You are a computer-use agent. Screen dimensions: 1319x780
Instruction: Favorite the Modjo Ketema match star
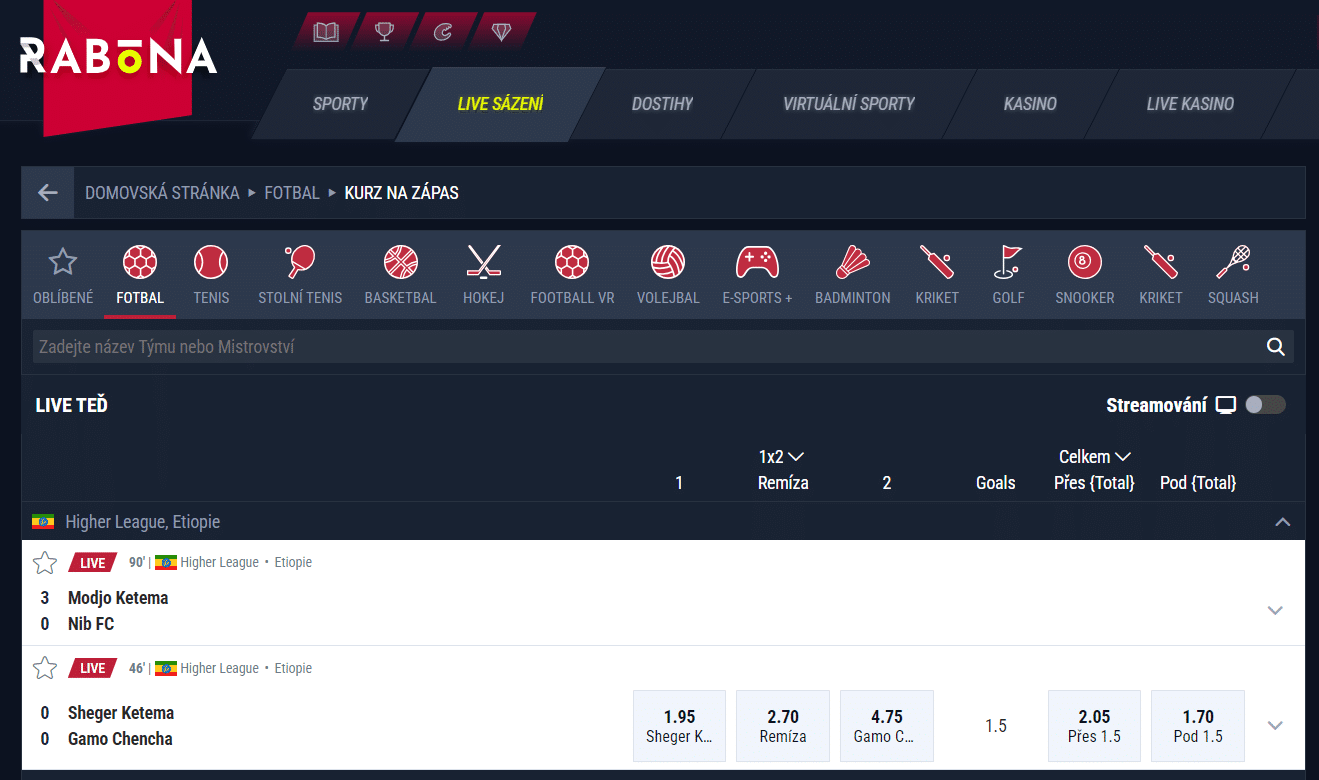coord(45,563)
